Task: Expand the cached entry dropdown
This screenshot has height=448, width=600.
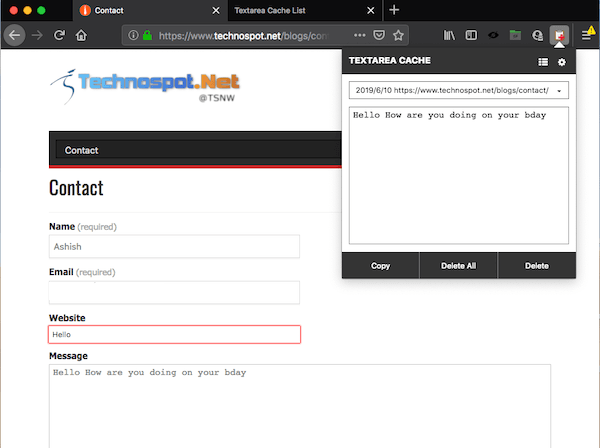Action: 459,90
